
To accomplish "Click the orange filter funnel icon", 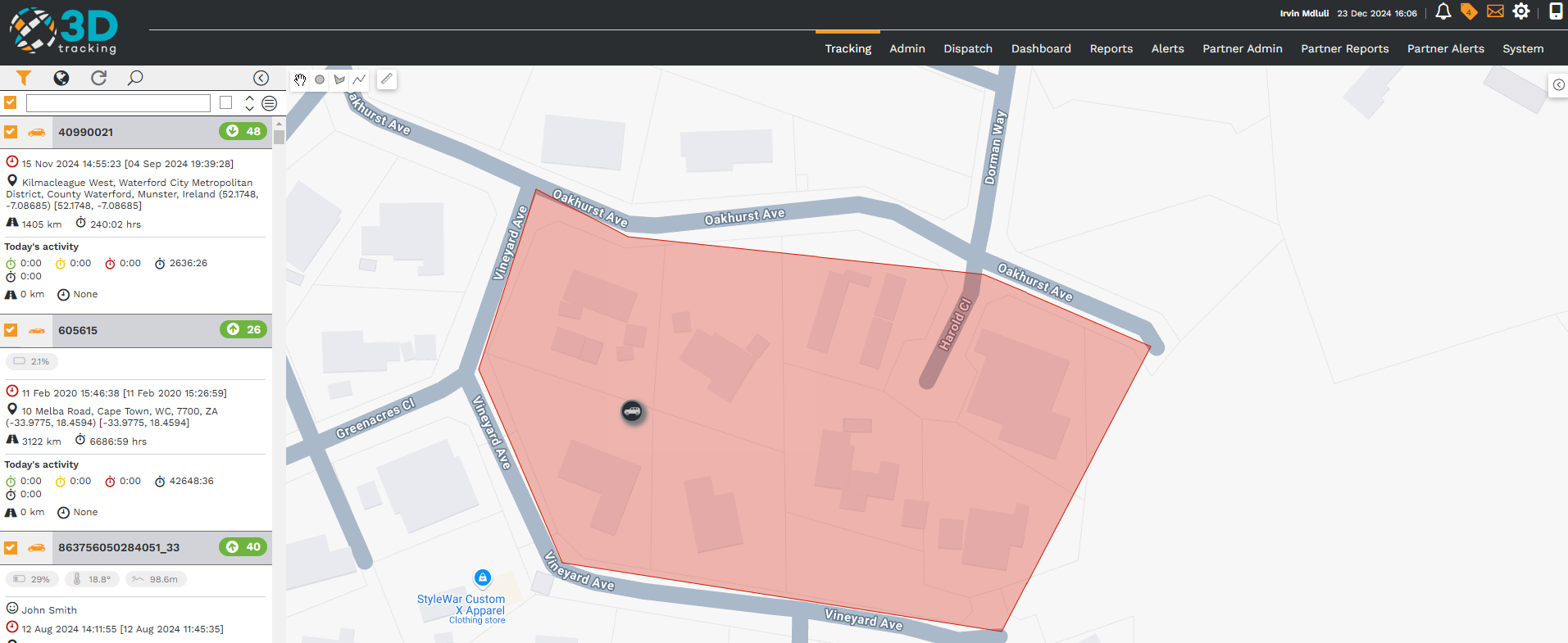I will [x=24, y=78].
